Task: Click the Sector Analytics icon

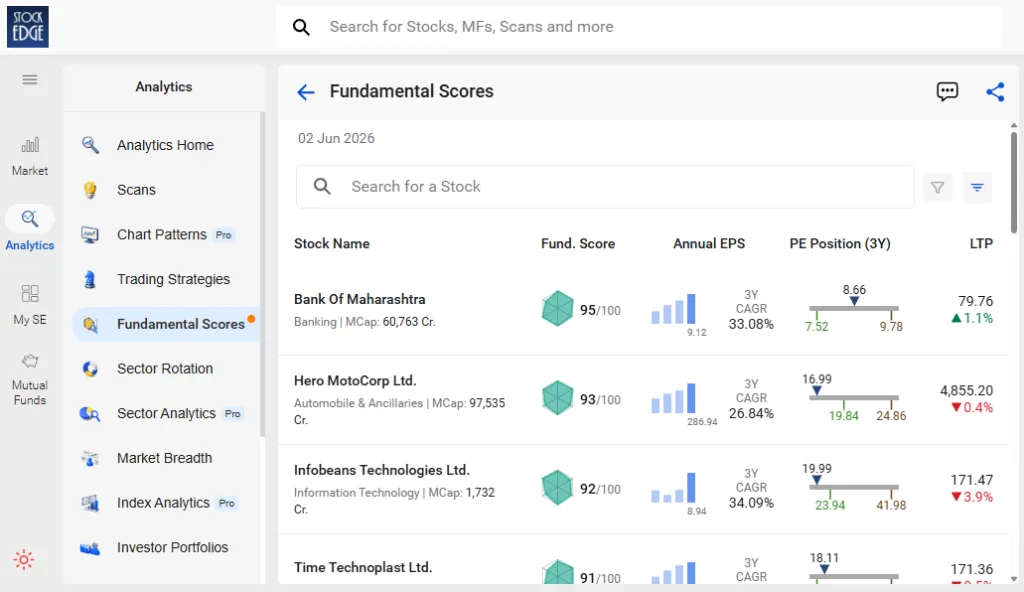Action: coord(90,414)
